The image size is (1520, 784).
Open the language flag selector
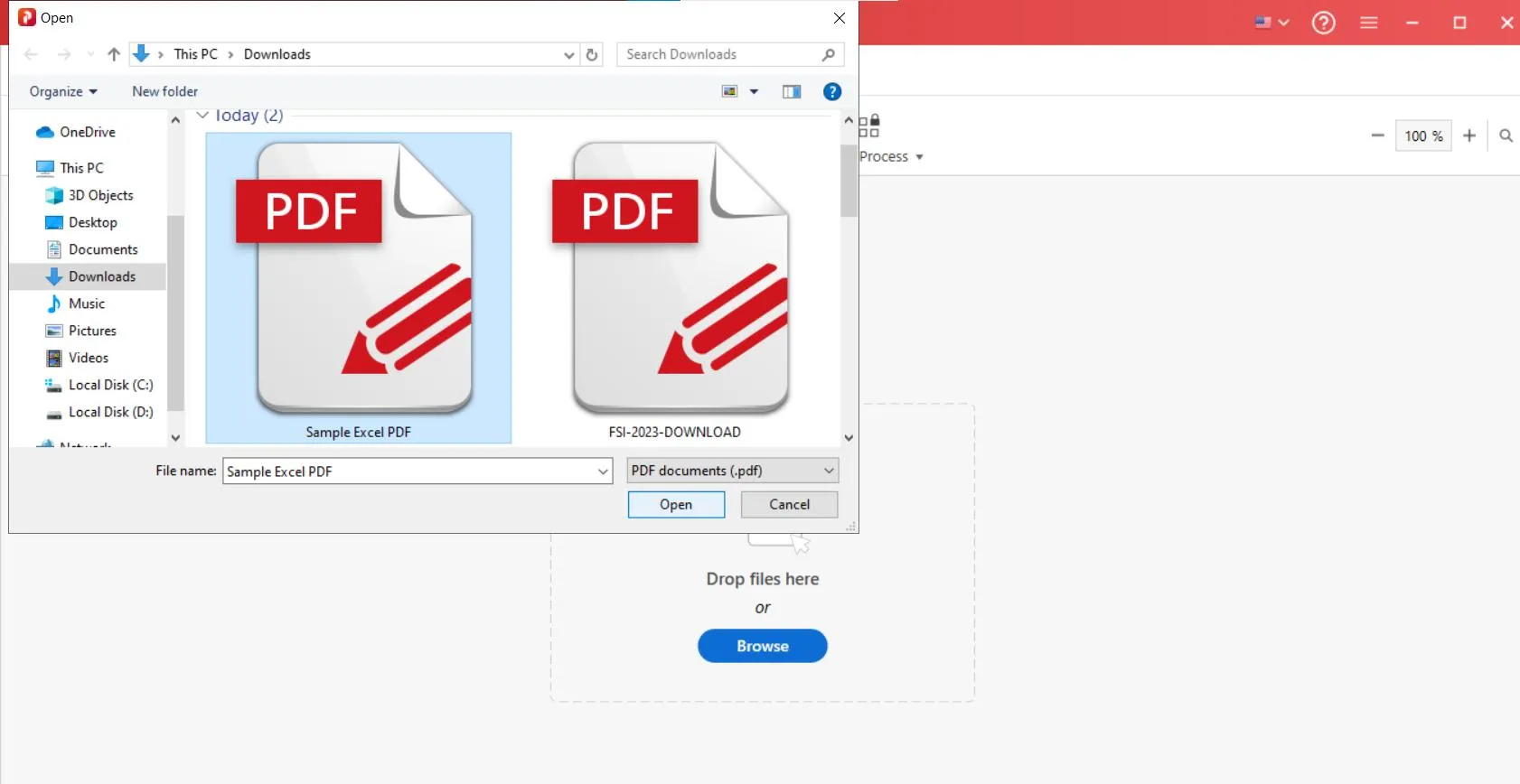tap(1271, 23)
